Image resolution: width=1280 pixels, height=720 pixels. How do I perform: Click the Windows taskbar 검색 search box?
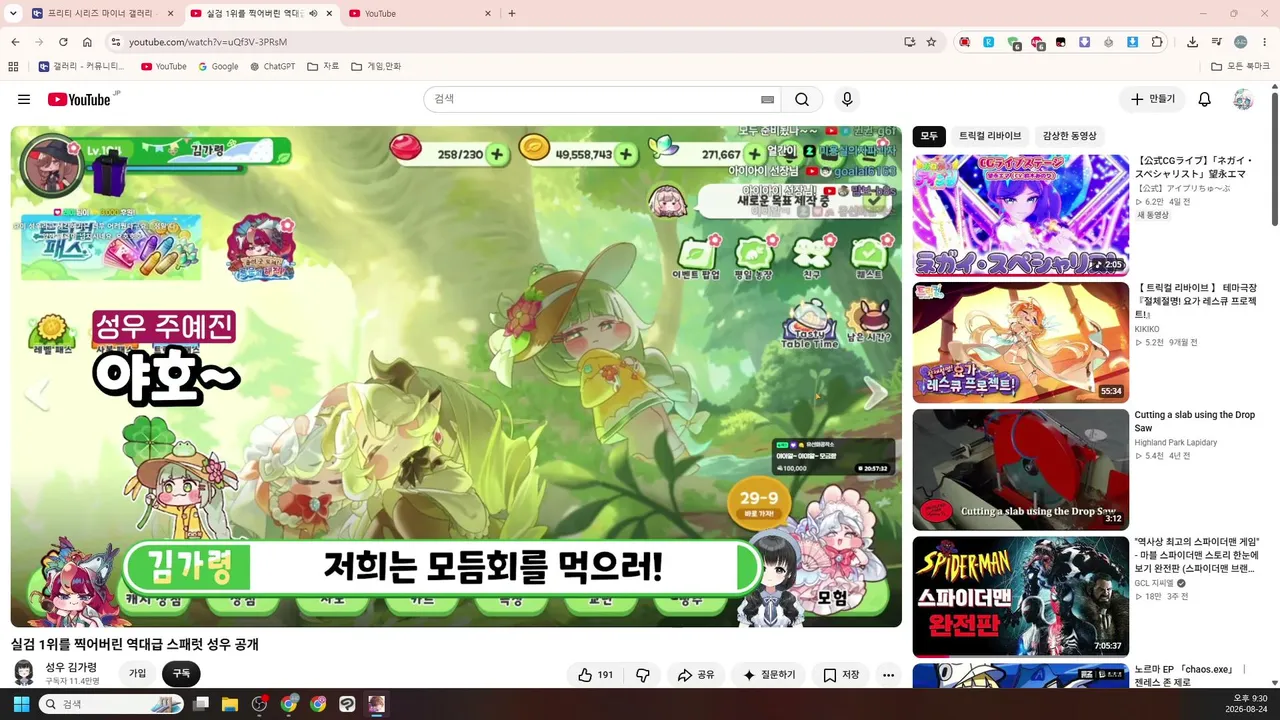pos(111,704)
